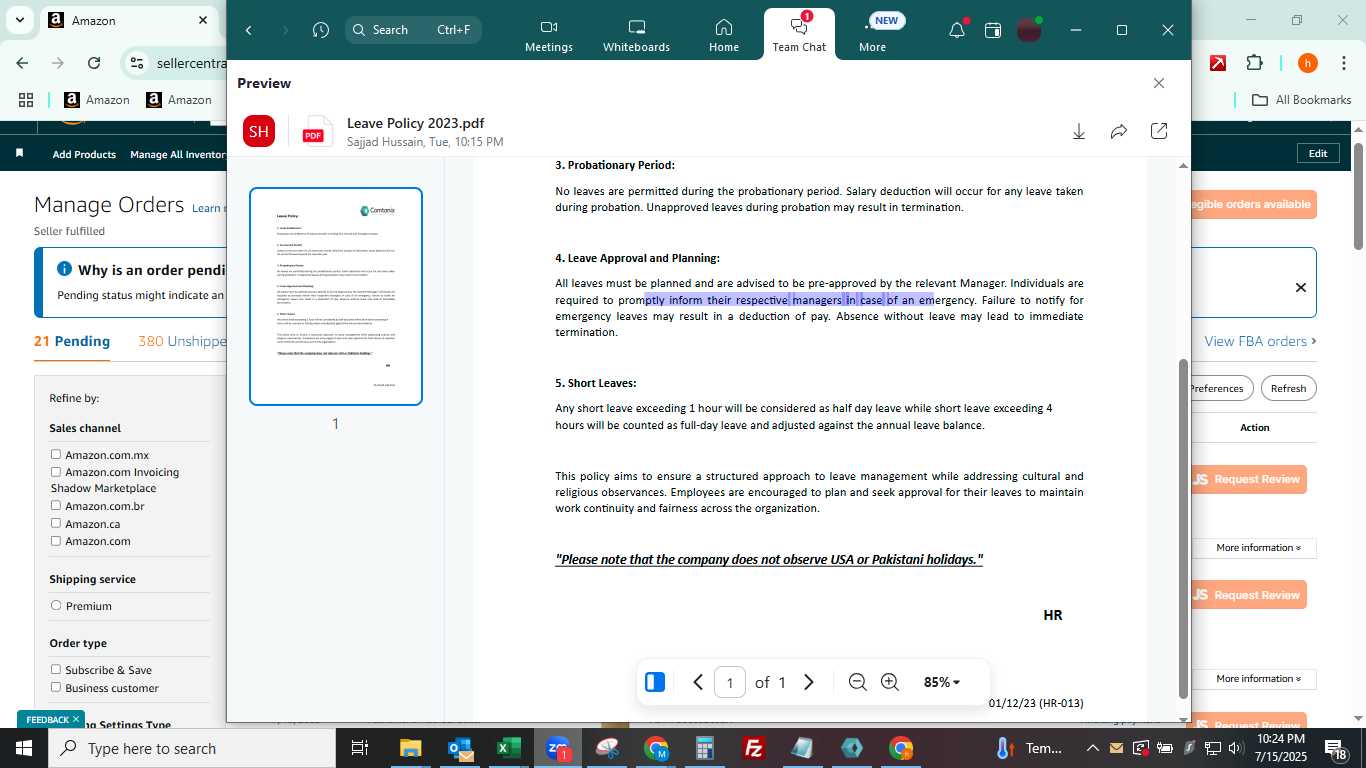This screenshot has height=768, width=1366.
Task: Open the 85% zoom level dropdown
Action: [941, 682]
